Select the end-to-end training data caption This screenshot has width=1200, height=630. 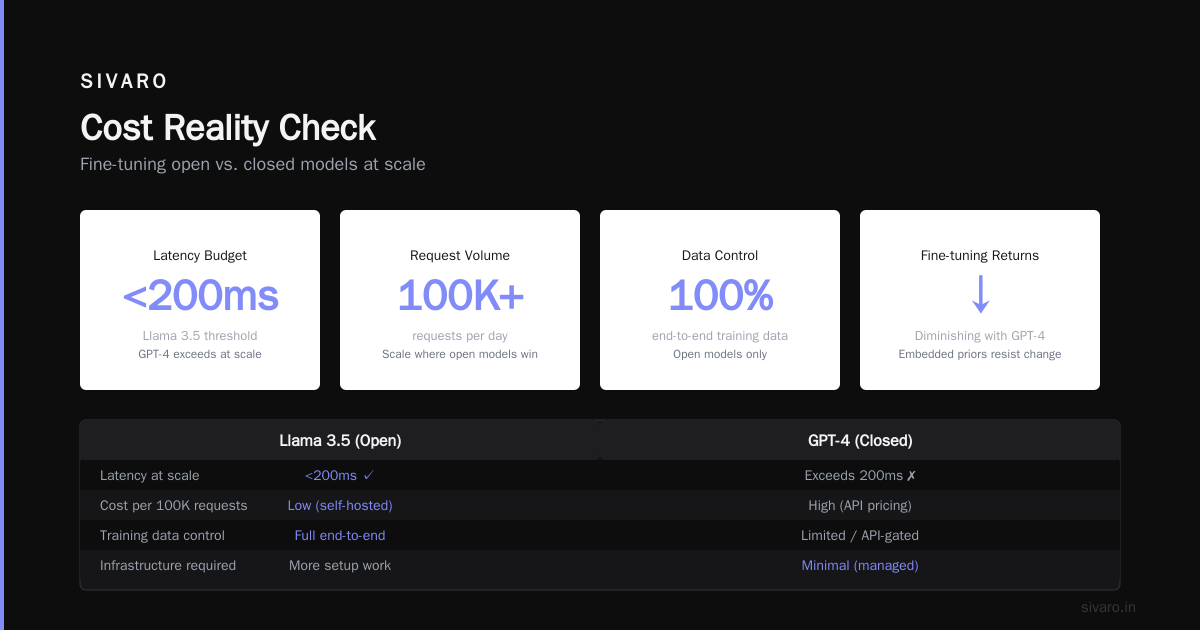pyautogui.click(x=720, y=336)
